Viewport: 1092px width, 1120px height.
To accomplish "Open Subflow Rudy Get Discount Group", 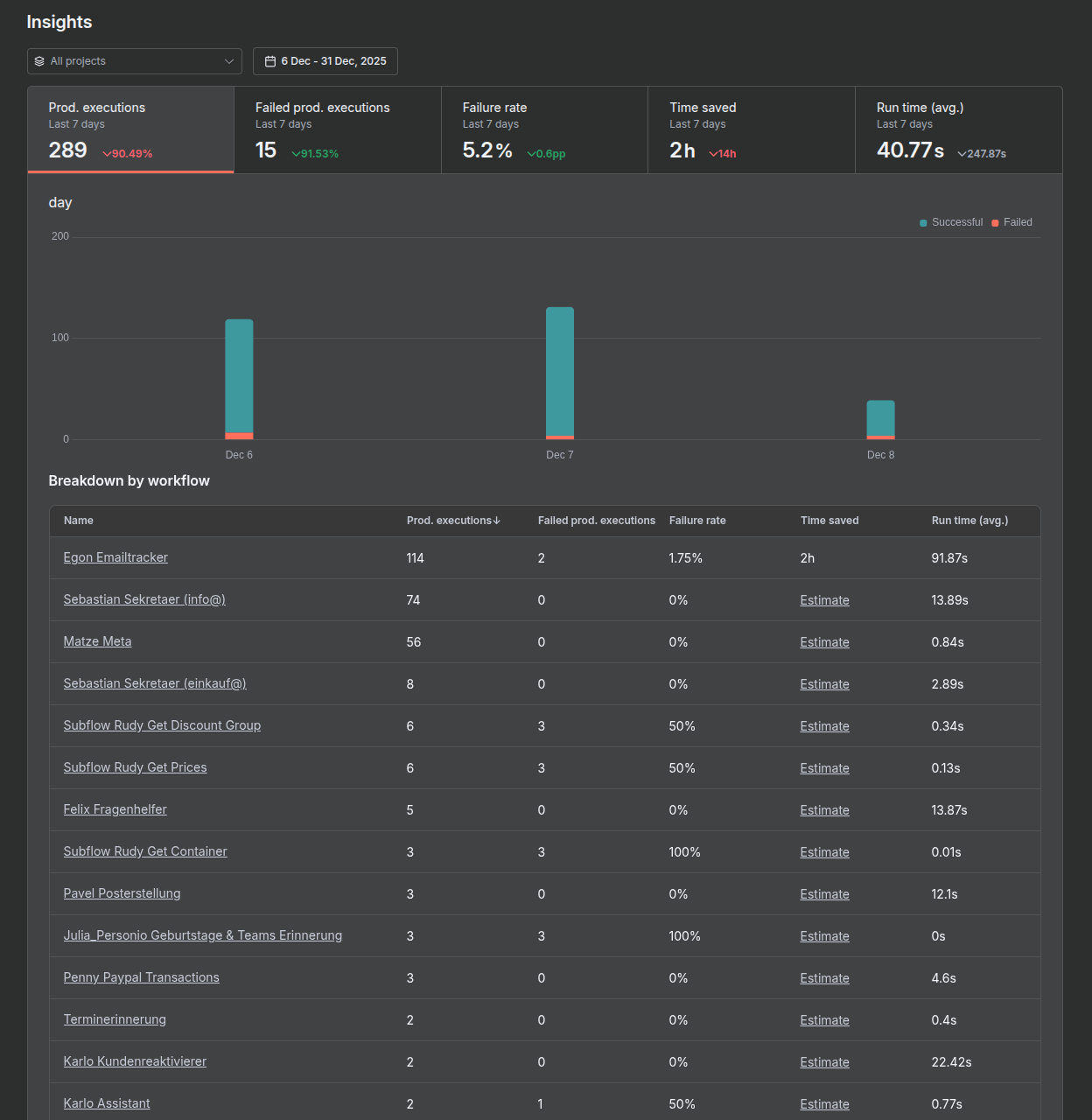I will click(x=162, y=725).
